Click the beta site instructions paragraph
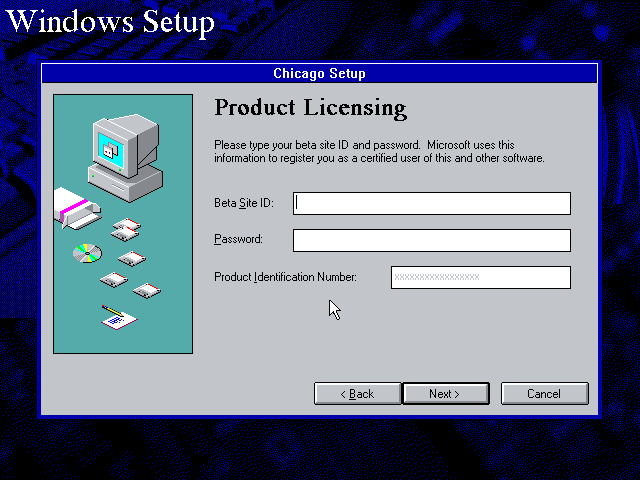This screenshot has width=640, height=480. pyautogui.click(x=379, y=151)
